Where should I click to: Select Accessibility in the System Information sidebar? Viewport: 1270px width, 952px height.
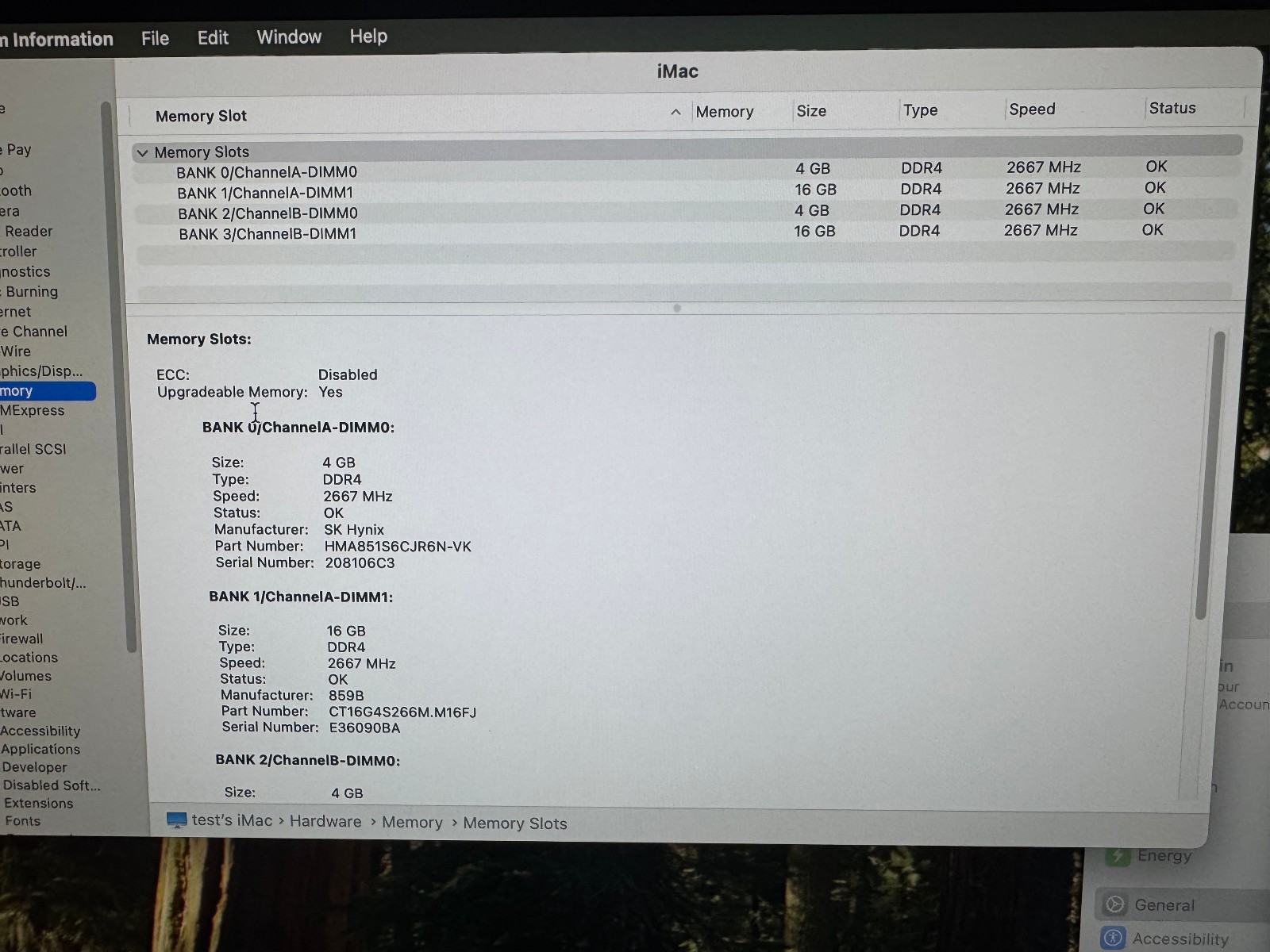(40, 731)
